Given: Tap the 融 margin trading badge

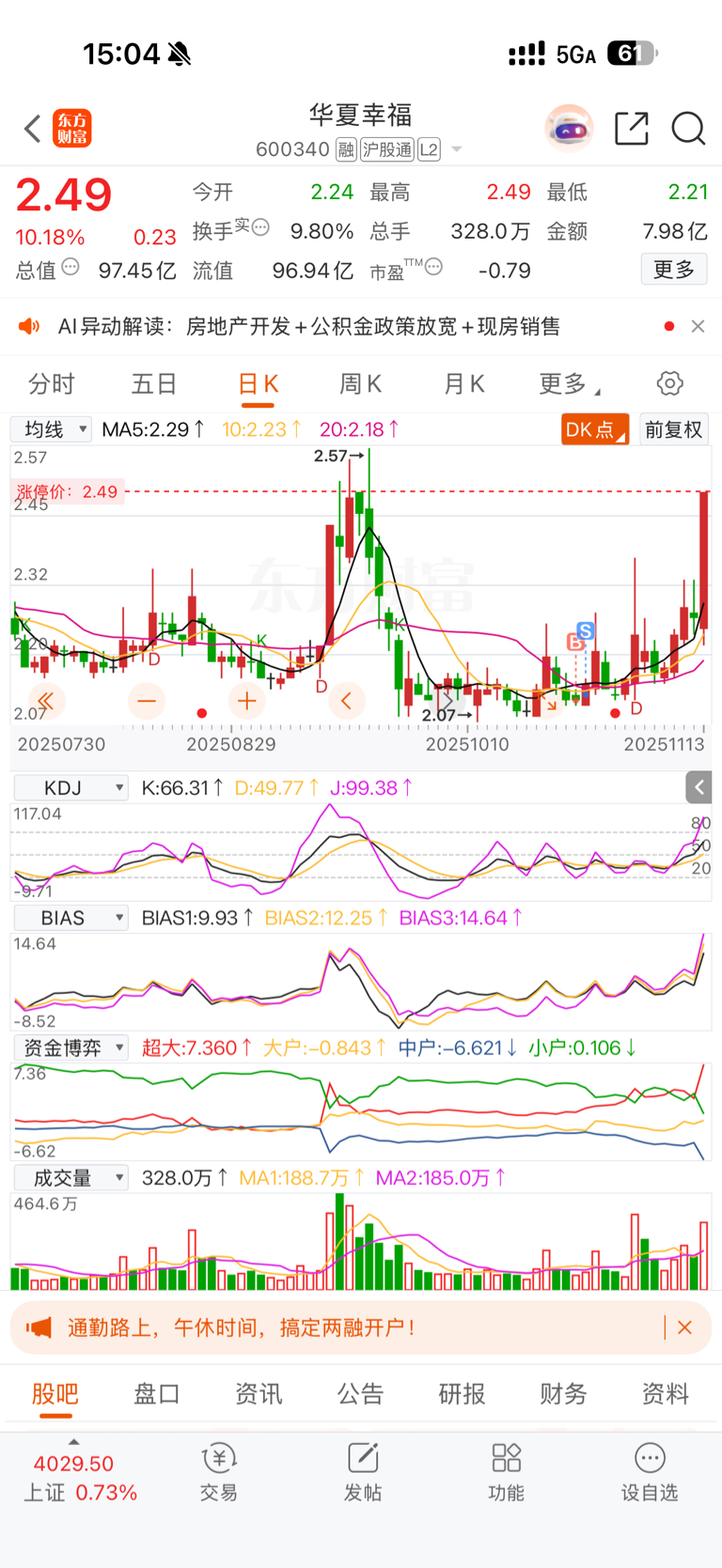Looking at the screenshot, I should pyautogui.click(x=346, y=149).
